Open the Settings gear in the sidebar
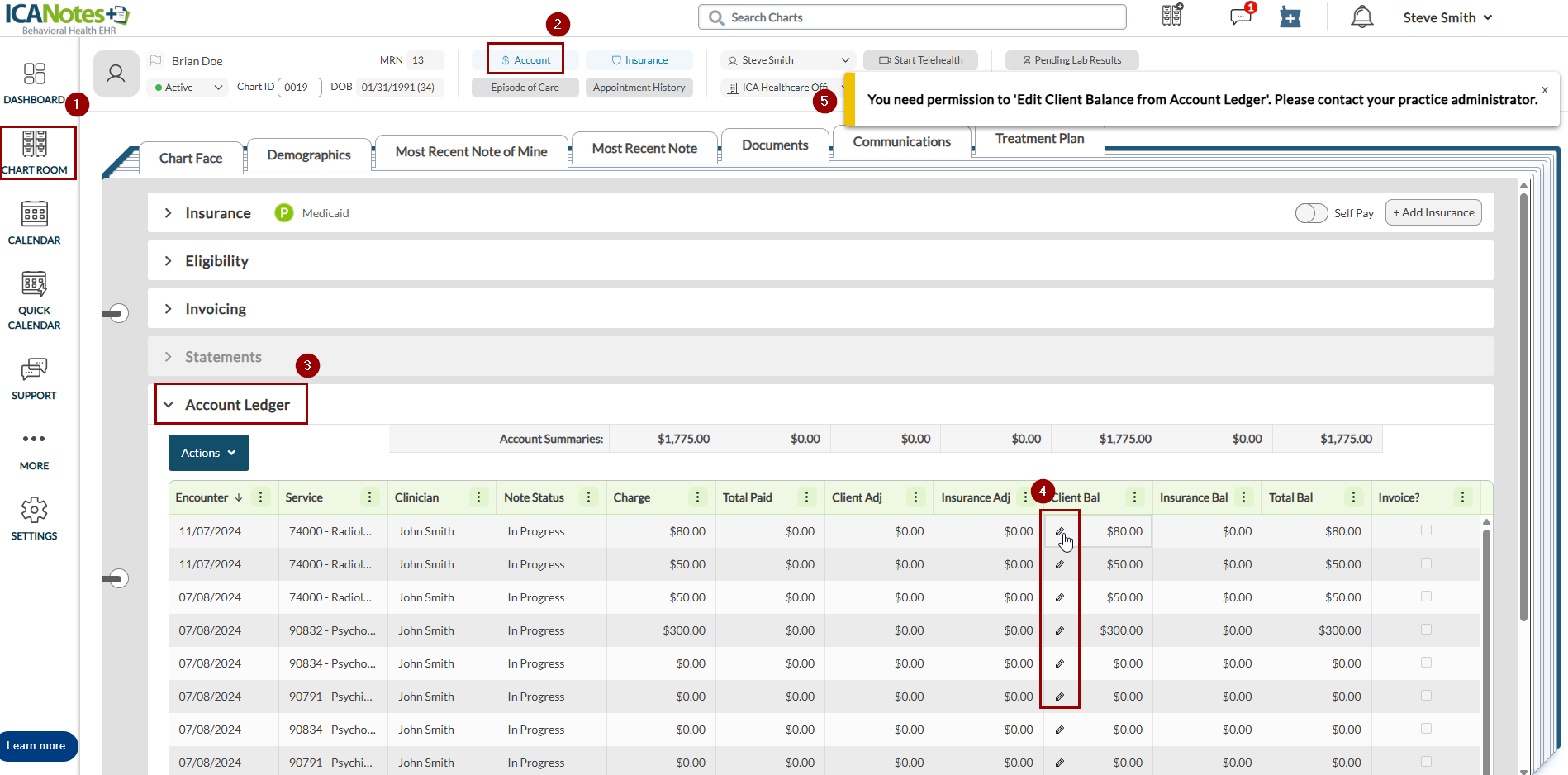1568x775 pixels. (x=34, y=519)
